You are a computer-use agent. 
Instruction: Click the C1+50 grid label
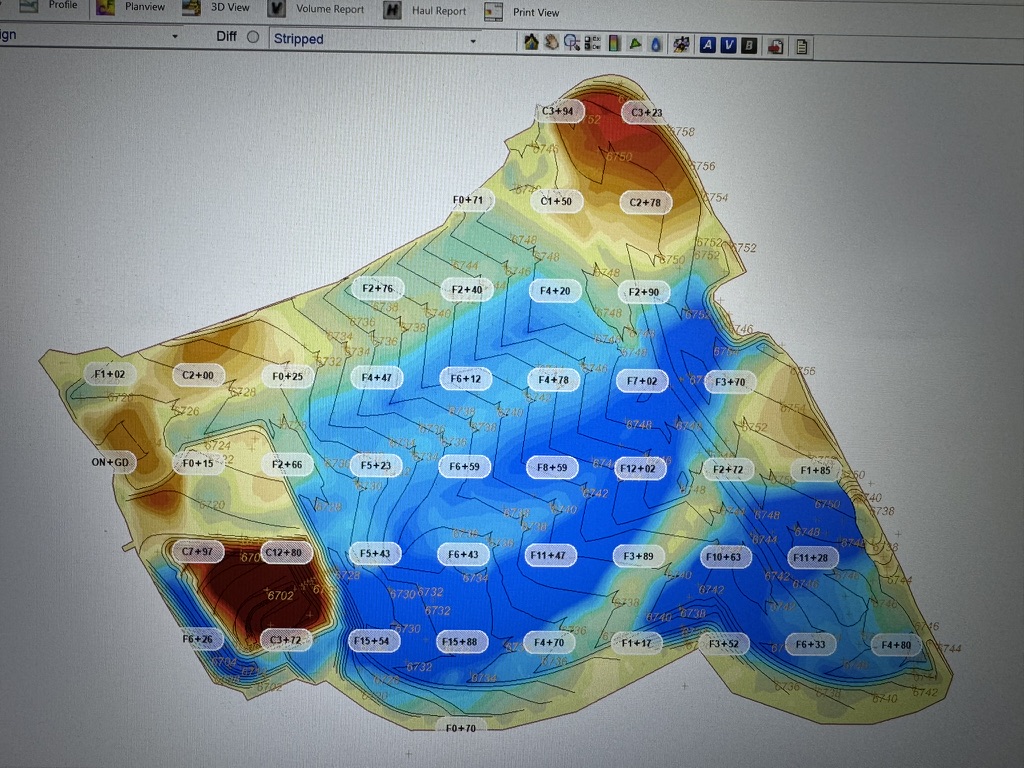click(556, 201)
